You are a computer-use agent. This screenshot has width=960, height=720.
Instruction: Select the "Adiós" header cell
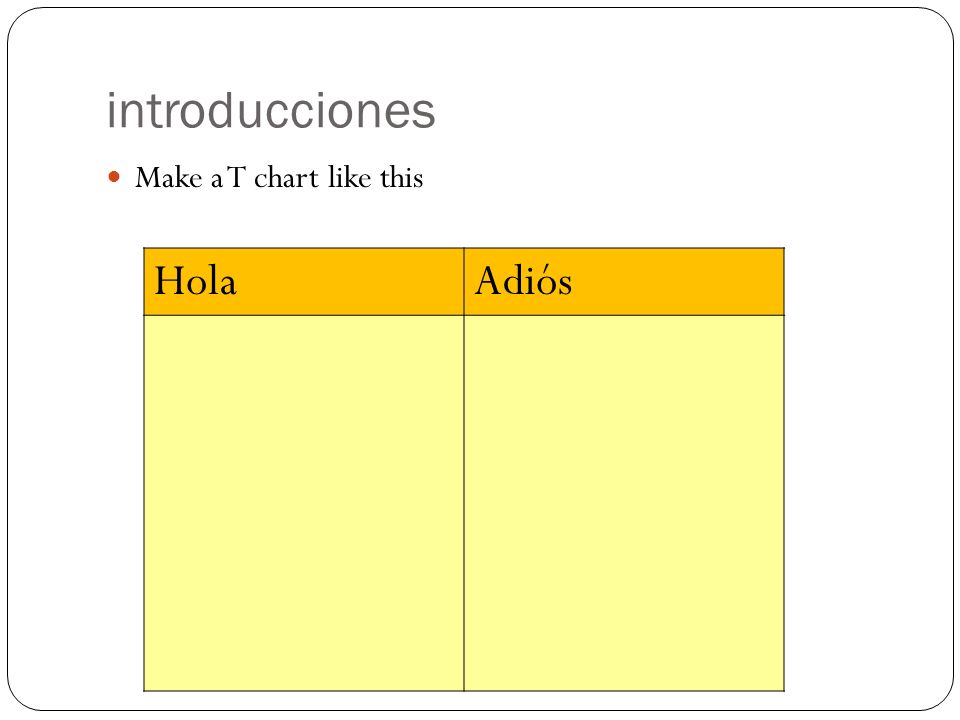[x=624, y=282]
